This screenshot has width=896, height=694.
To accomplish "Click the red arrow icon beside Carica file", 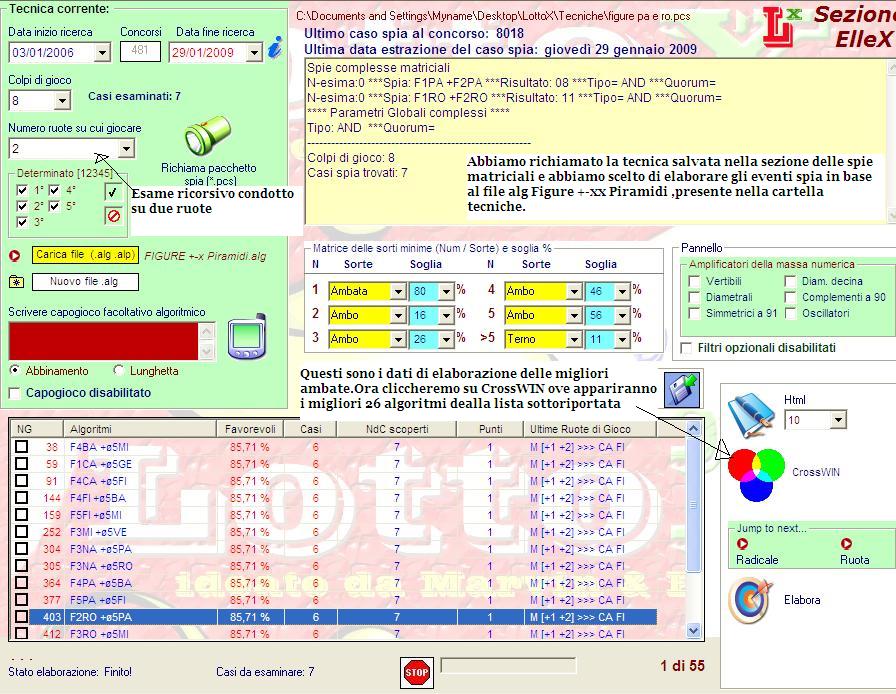I will click(15, 256).
